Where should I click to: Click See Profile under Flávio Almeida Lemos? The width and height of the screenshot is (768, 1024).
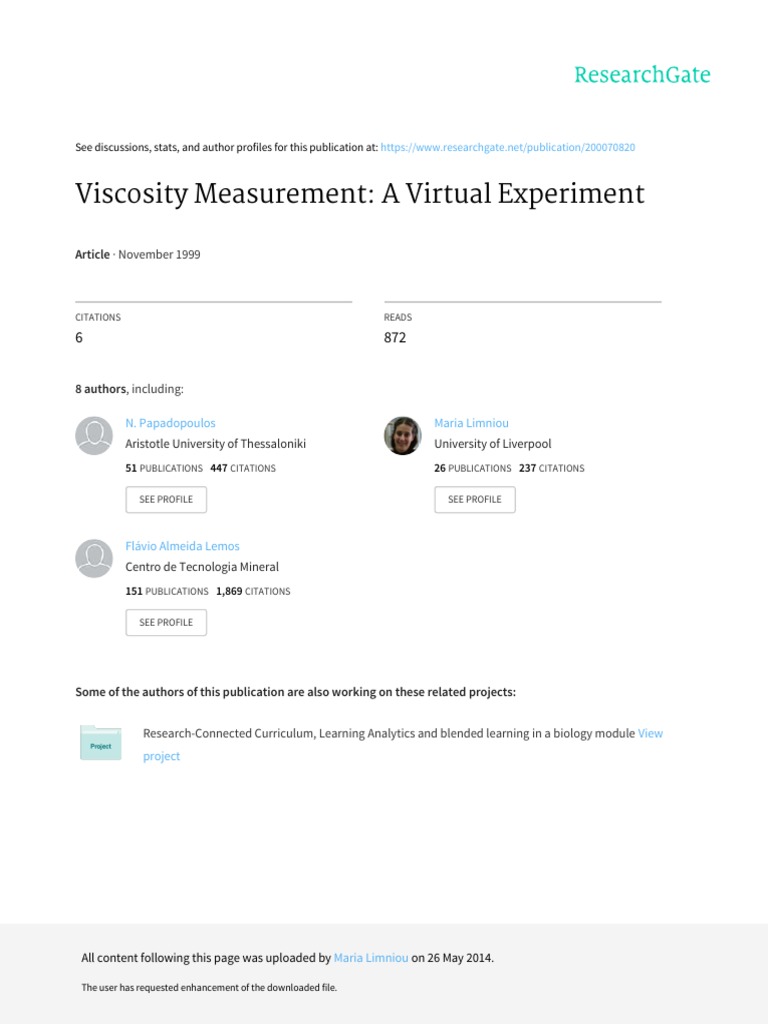pos(166,622)
